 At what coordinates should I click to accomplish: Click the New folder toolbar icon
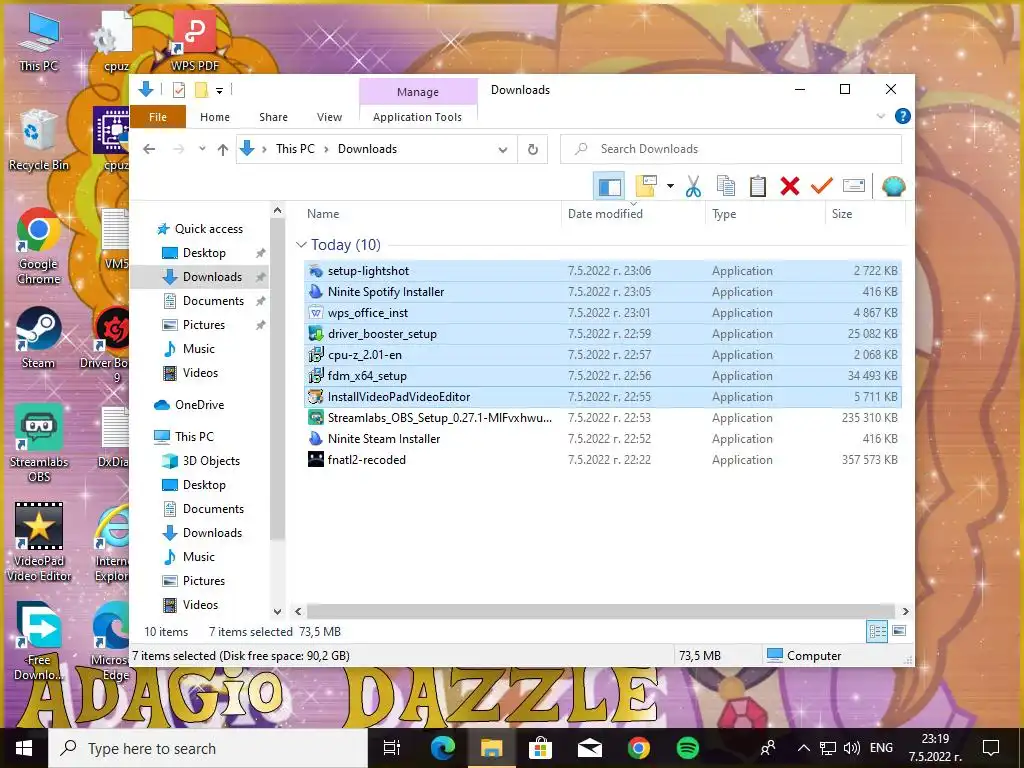point(646,187)
